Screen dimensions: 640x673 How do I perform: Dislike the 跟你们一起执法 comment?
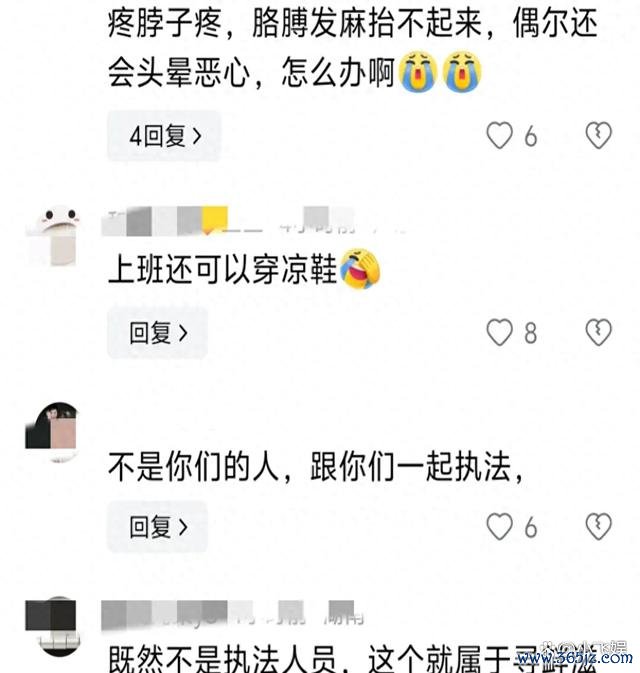tap(598, 526)
